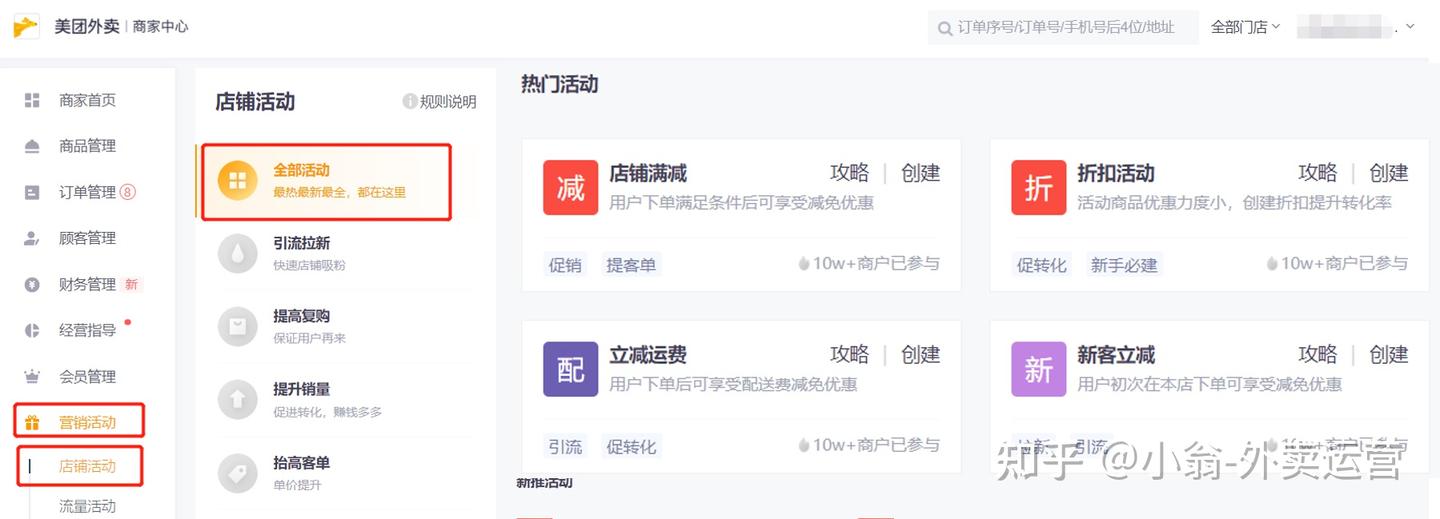
Task: Open 会员管理 menu item
Action: 88,376
